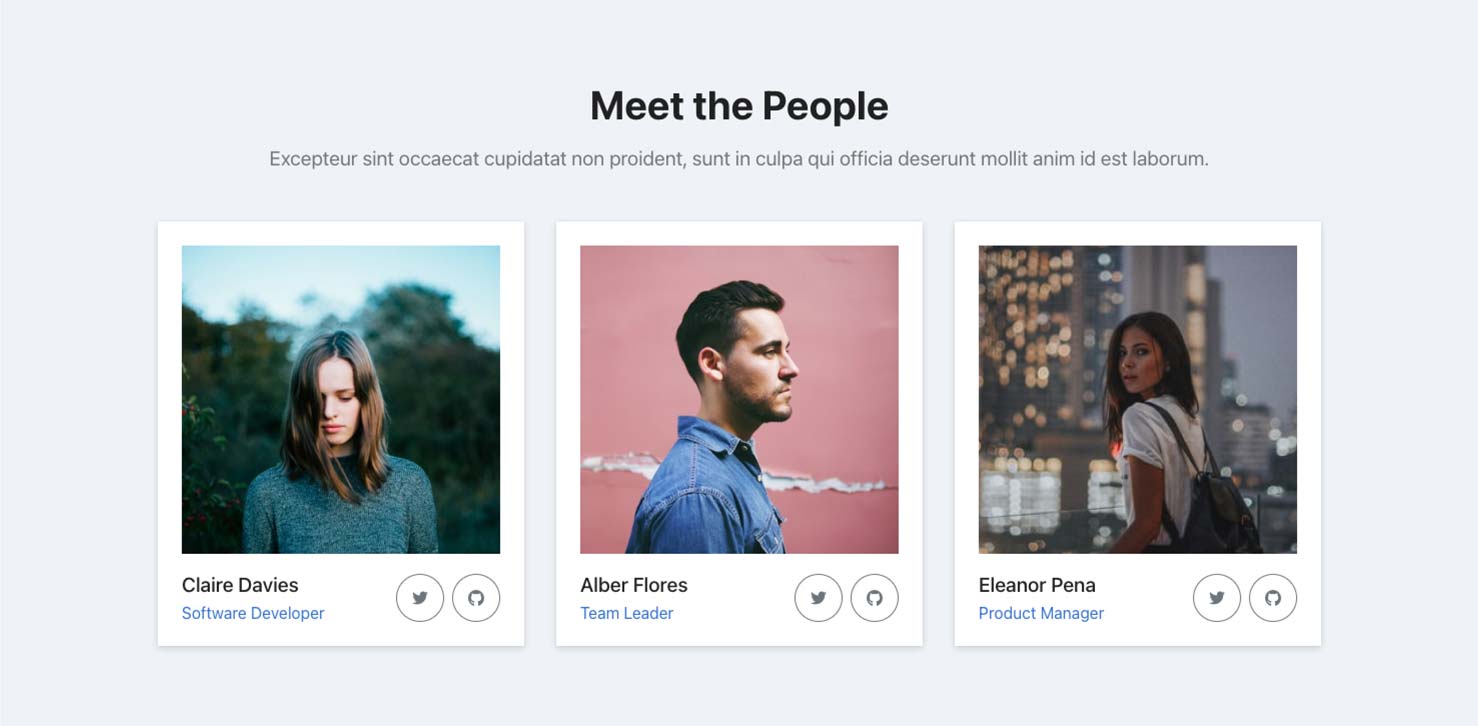Click blank area of Claire Davies card
1478x726 pixels.
coord(360,599)
